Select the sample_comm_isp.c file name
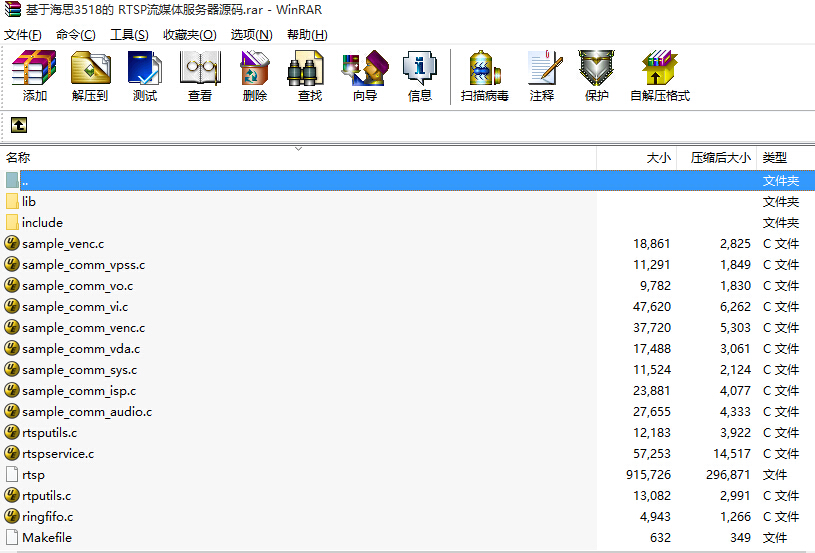 (x=79, y=391)
